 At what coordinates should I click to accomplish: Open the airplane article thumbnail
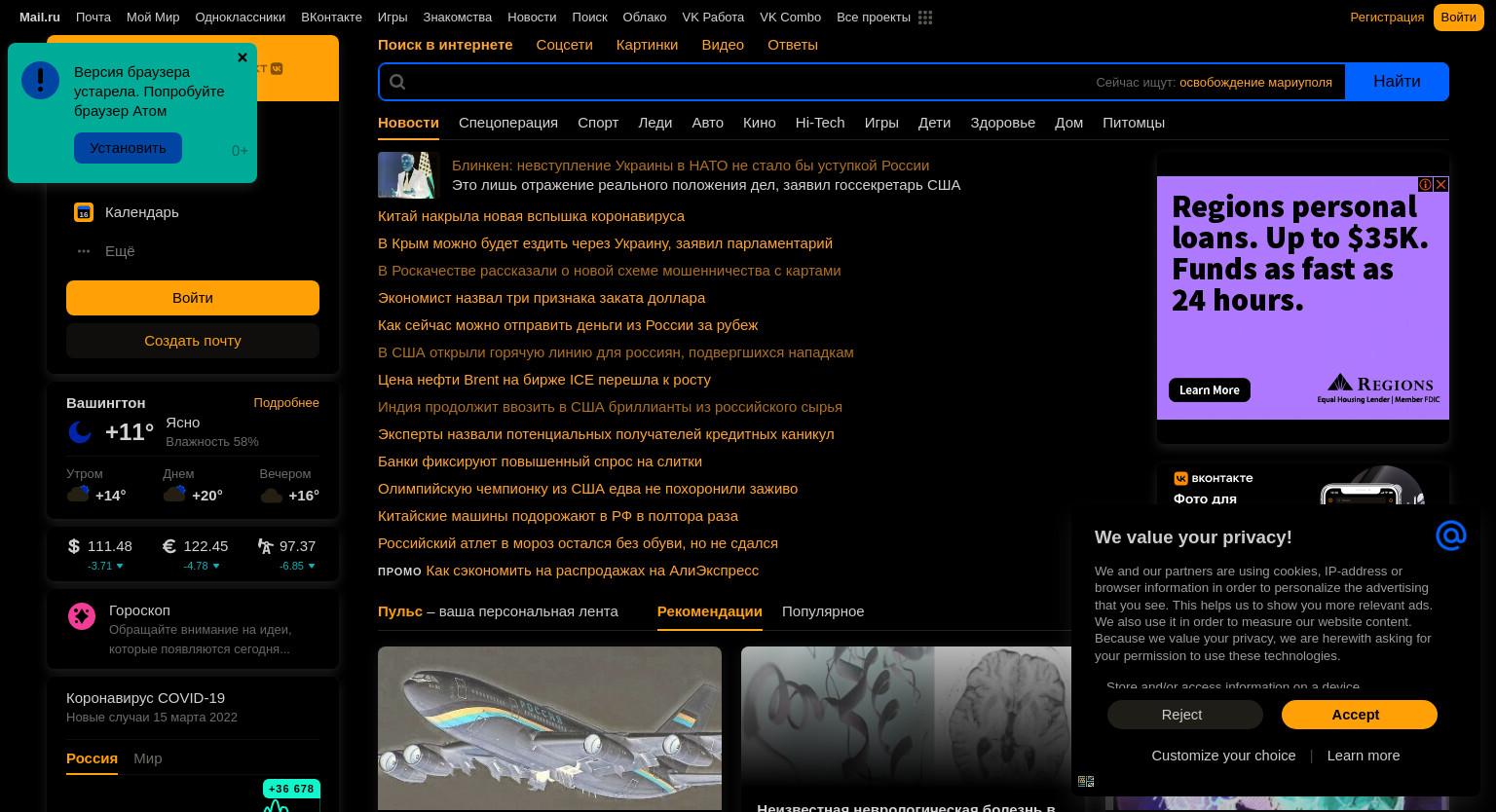click(x=549, y=727)
